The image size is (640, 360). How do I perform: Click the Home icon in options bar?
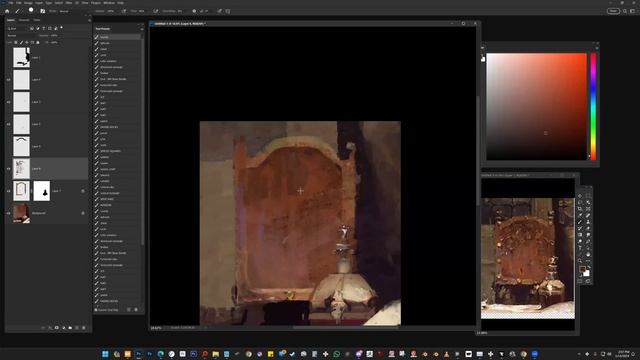7,11
